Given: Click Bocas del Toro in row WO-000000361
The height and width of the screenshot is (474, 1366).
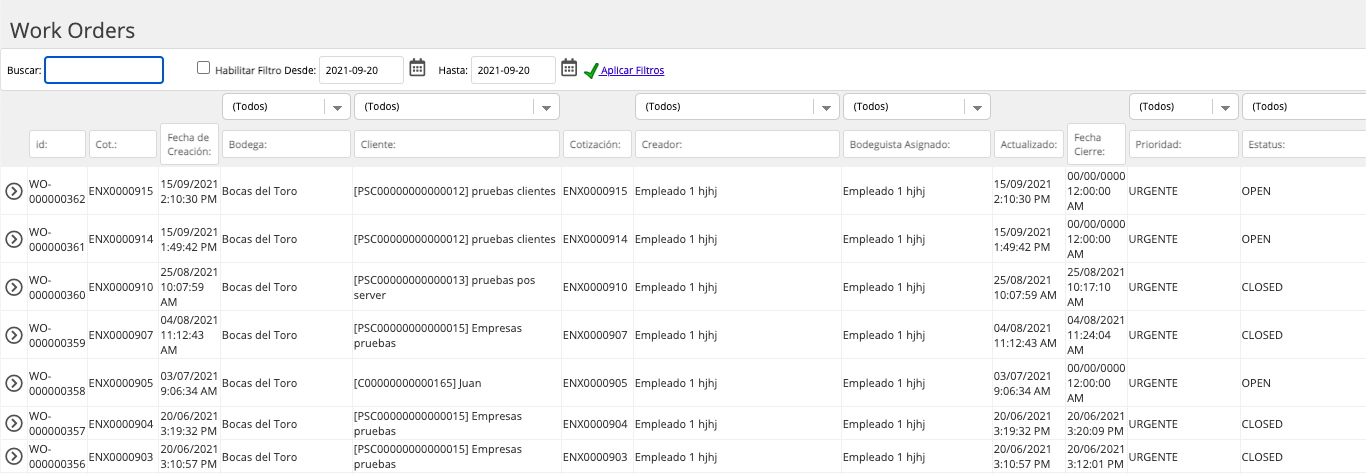Looking at the screenshot, I should tap(259, 239).
